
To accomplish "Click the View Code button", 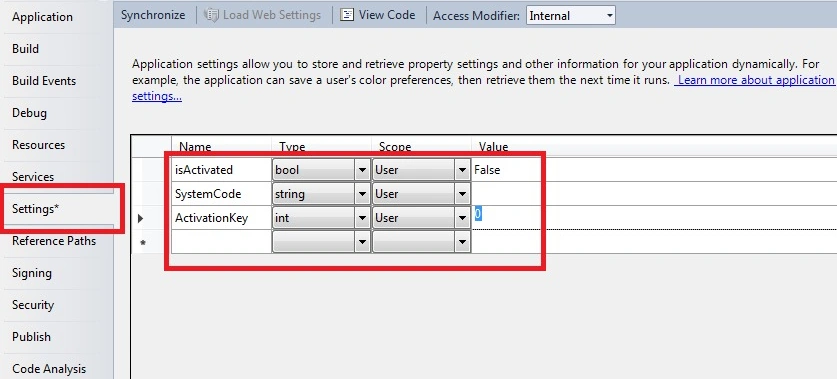I will (x=377, y=15).
